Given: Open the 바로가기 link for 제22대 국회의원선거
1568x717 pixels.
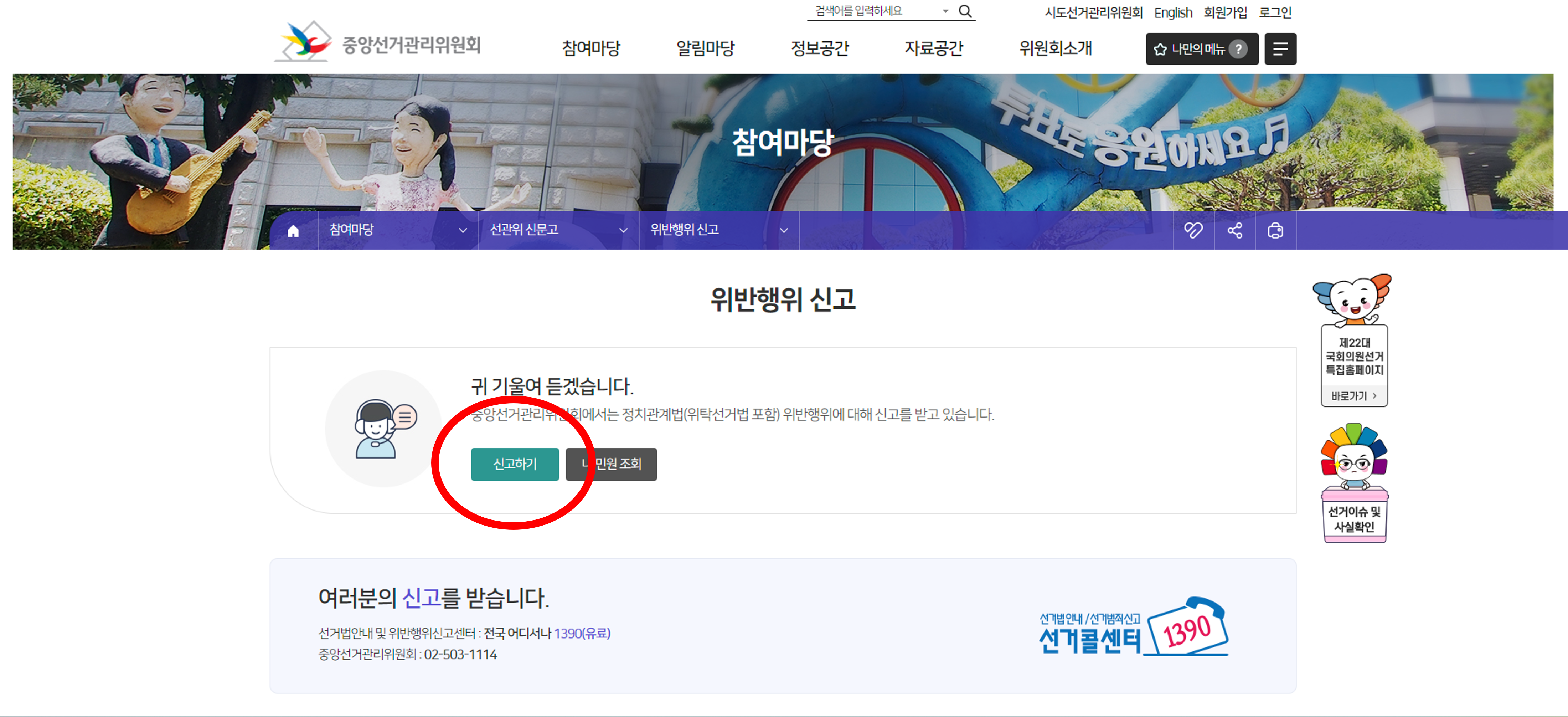Looking at the screenshot, I should pos(1354,396).
